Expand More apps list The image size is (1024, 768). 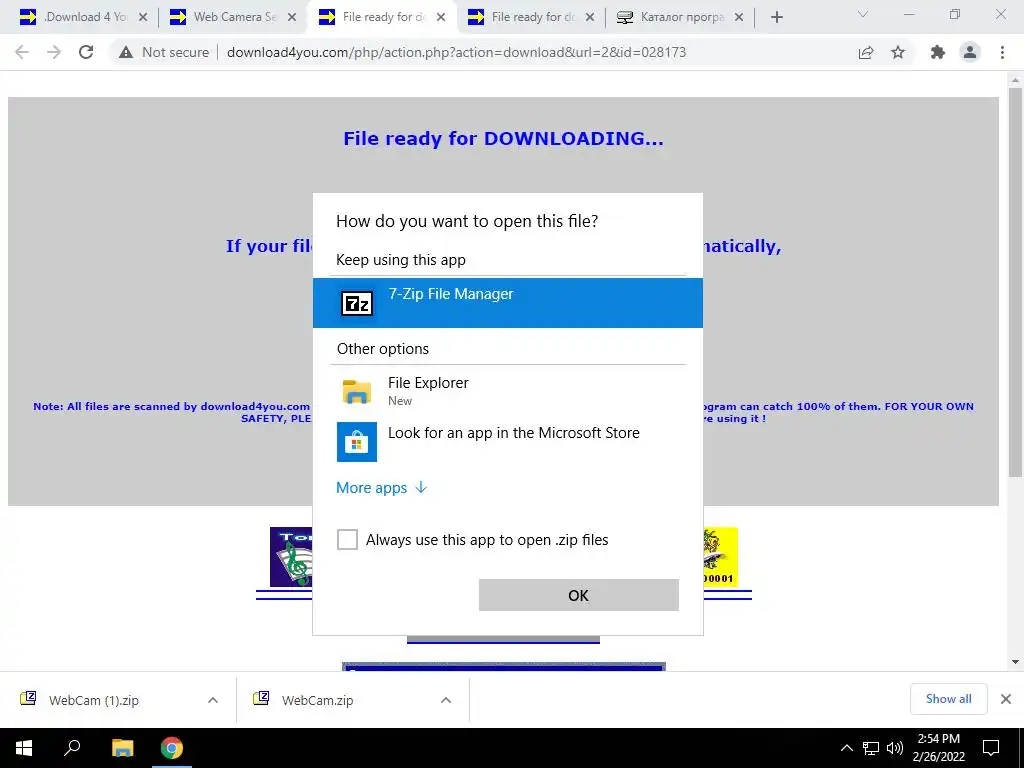pyautogui.click(x=381, y=488)
